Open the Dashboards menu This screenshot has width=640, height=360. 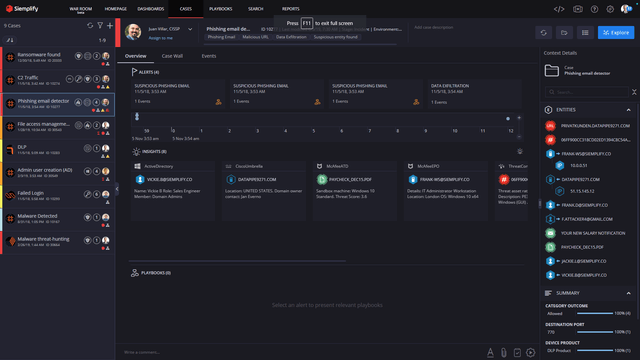click(x=151, y=9)
